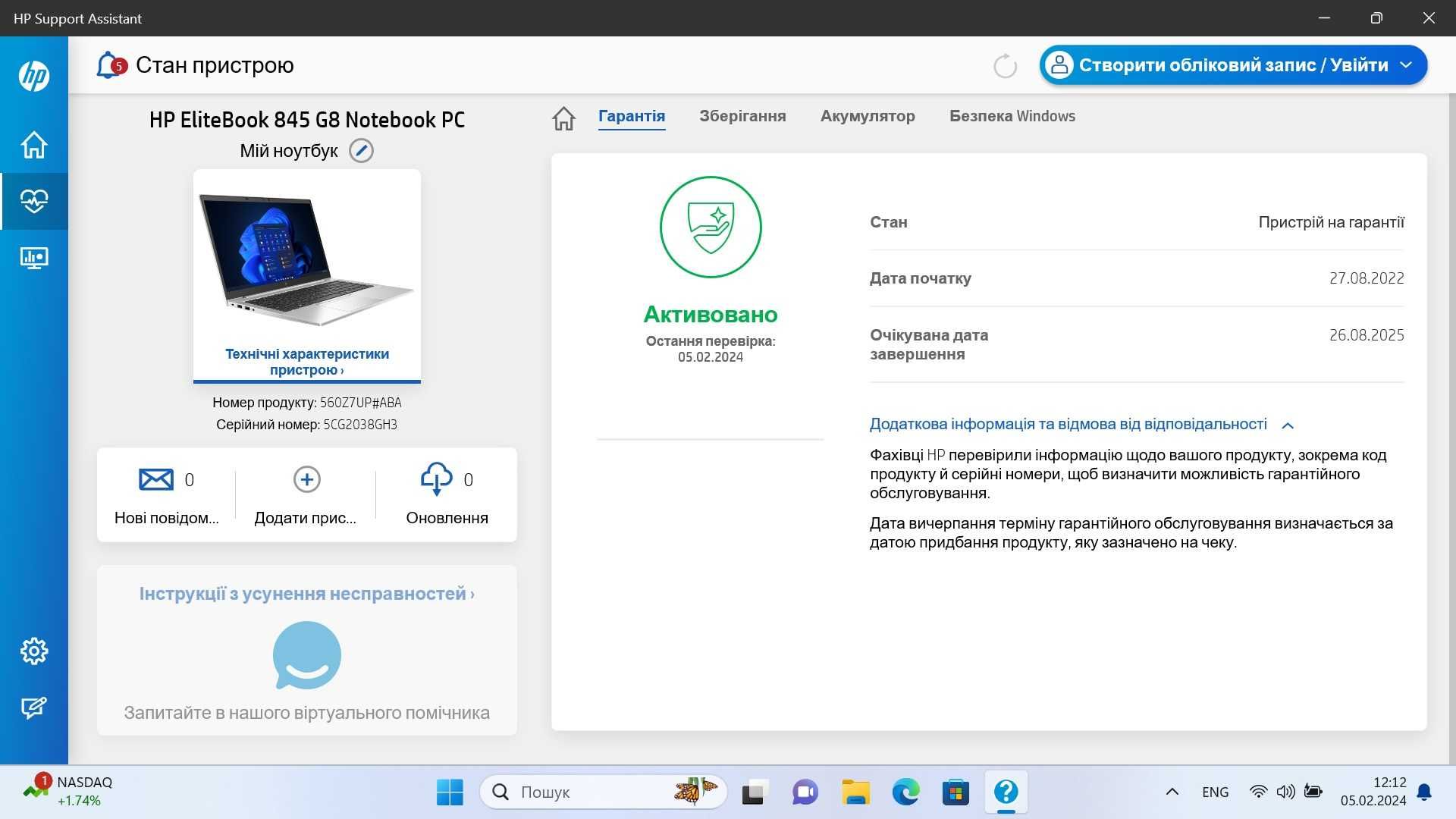
Task: Open the Settings gear in sidebar
Action: tap(34, 651)
